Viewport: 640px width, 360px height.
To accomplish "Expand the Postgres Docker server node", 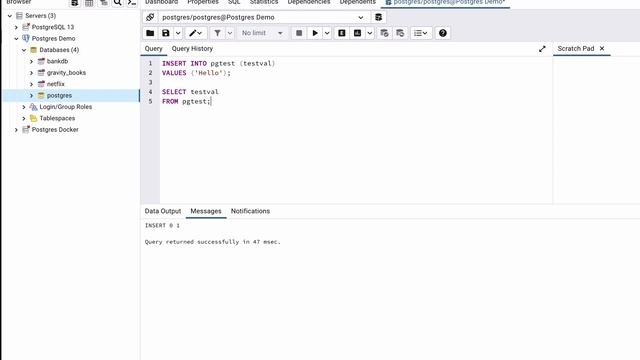I will click(16, 130).
